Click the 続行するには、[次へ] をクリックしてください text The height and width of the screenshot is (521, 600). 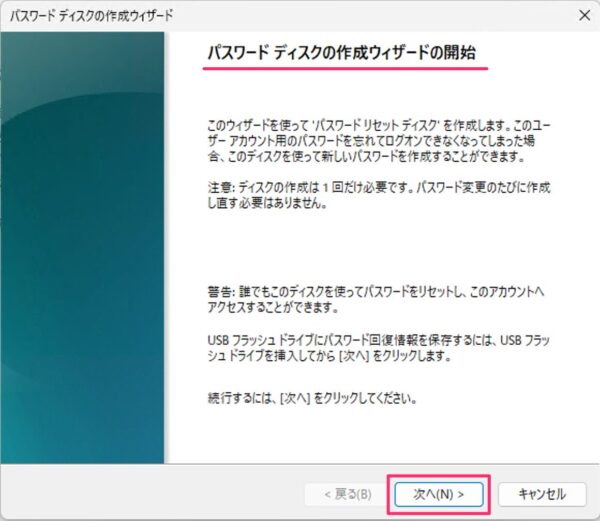tap(312, 398)
